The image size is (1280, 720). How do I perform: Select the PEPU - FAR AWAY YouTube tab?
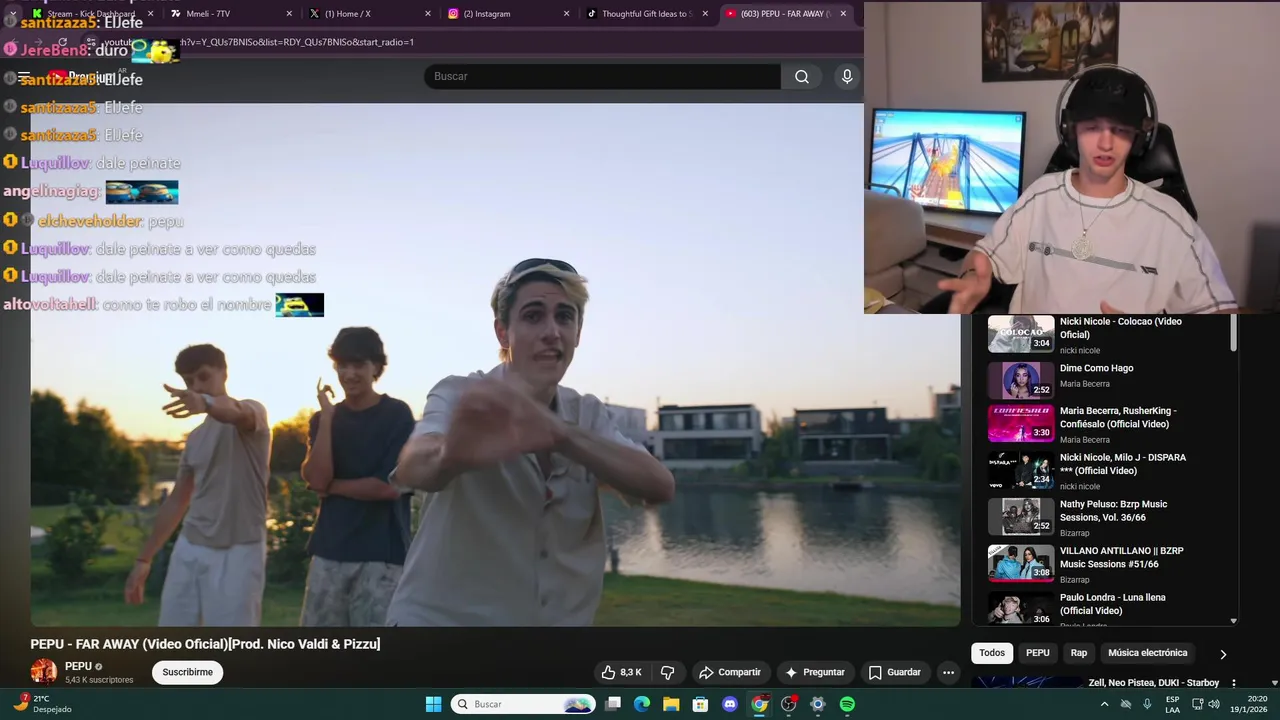click(x=785, y=13)
